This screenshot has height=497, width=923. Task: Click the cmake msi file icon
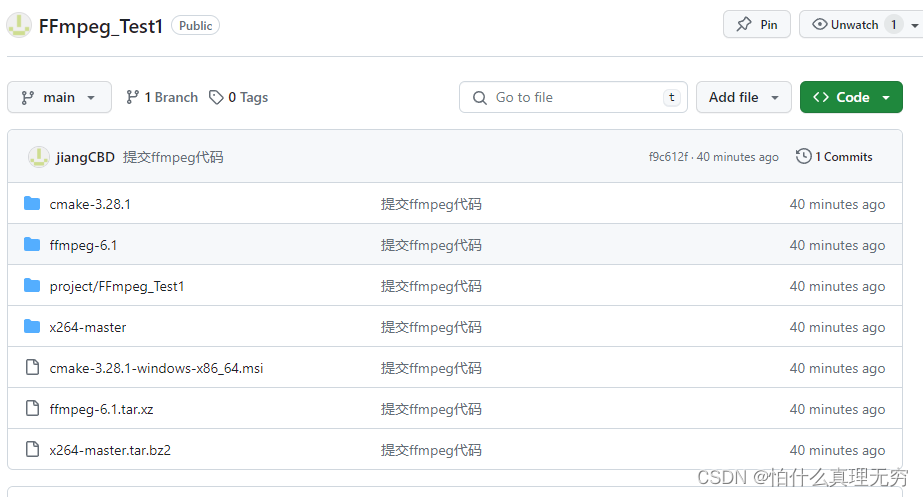click(x=32, y=367)
